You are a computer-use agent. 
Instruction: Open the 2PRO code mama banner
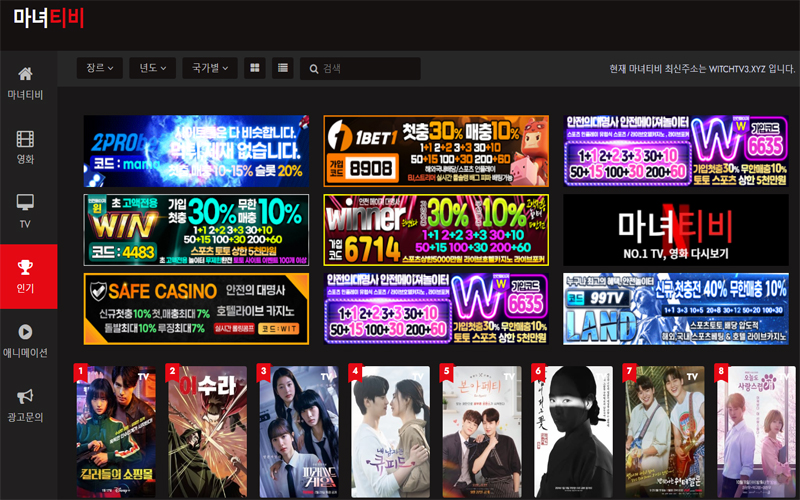pos(196,151)
